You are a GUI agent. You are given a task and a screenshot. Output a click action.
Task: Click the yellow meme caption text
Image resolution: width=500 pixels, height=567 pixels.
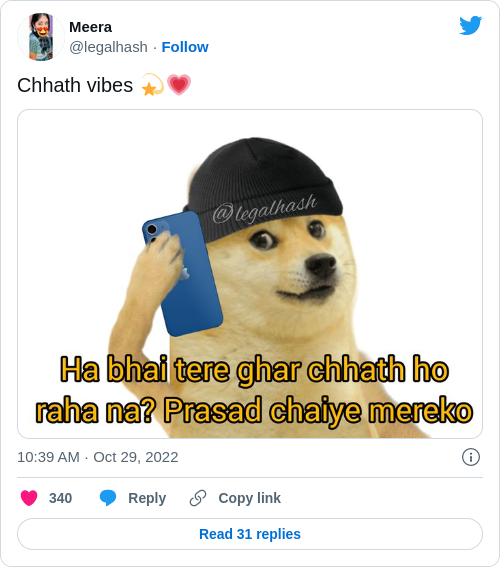pos(254,390)
